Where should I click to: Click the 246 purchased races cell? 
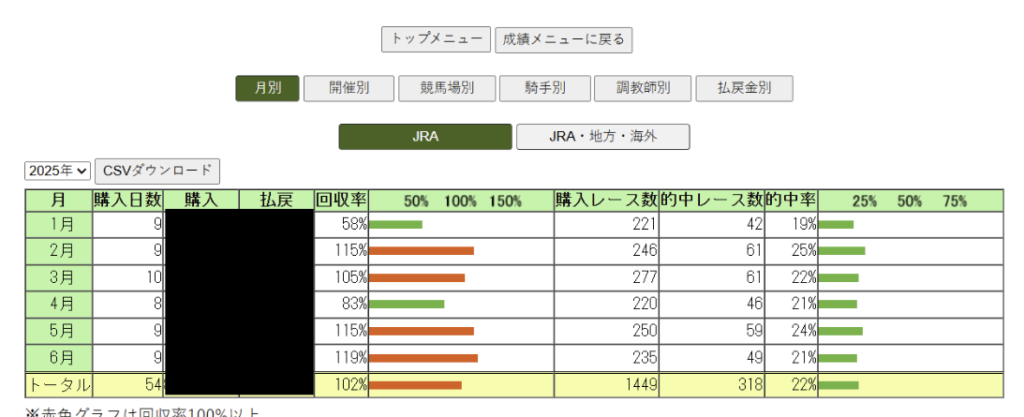606,251
